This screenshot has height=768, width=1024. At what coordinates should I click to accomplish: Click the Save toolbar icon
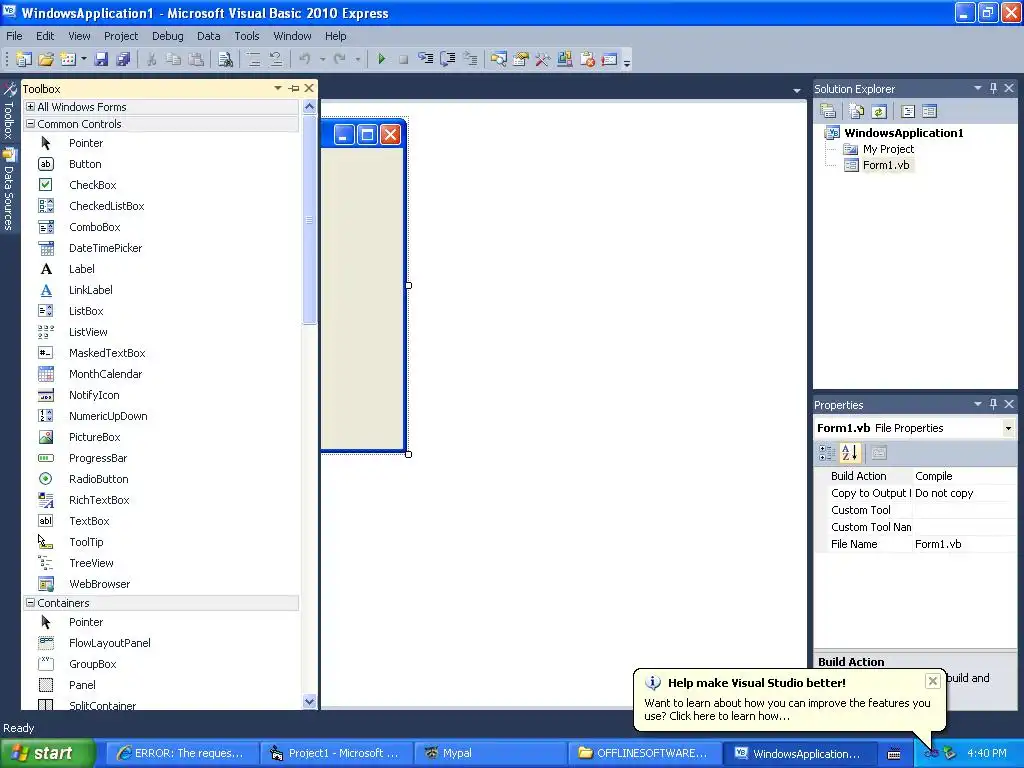(x=101, y=59)
